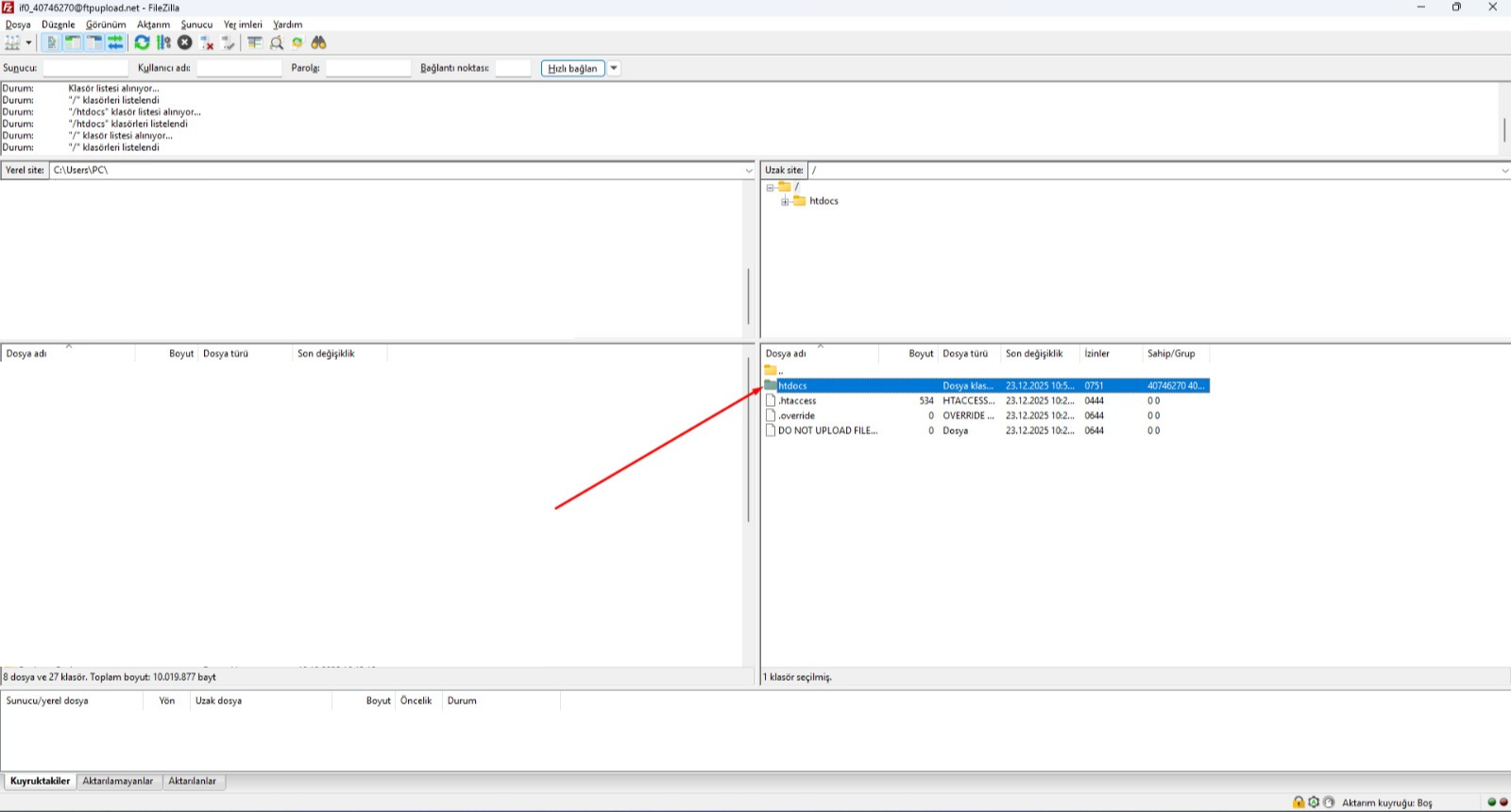Click the Hızlı bağlan button
1511x812 pixels.
(572, 68)
